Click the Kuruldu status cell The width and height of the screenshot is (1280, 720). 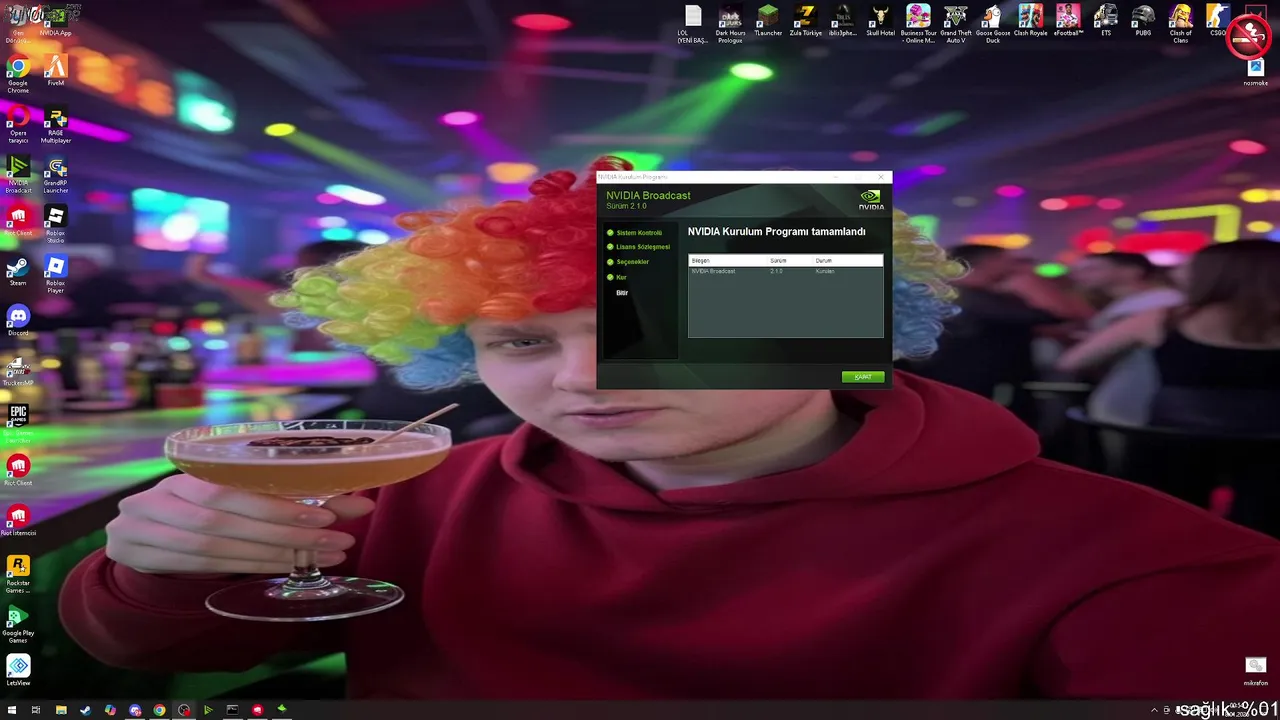[x=825, y=271]
